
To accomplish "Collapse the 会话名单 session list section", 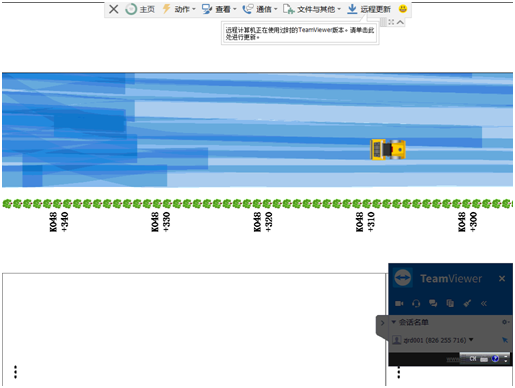I will point(410,322).
